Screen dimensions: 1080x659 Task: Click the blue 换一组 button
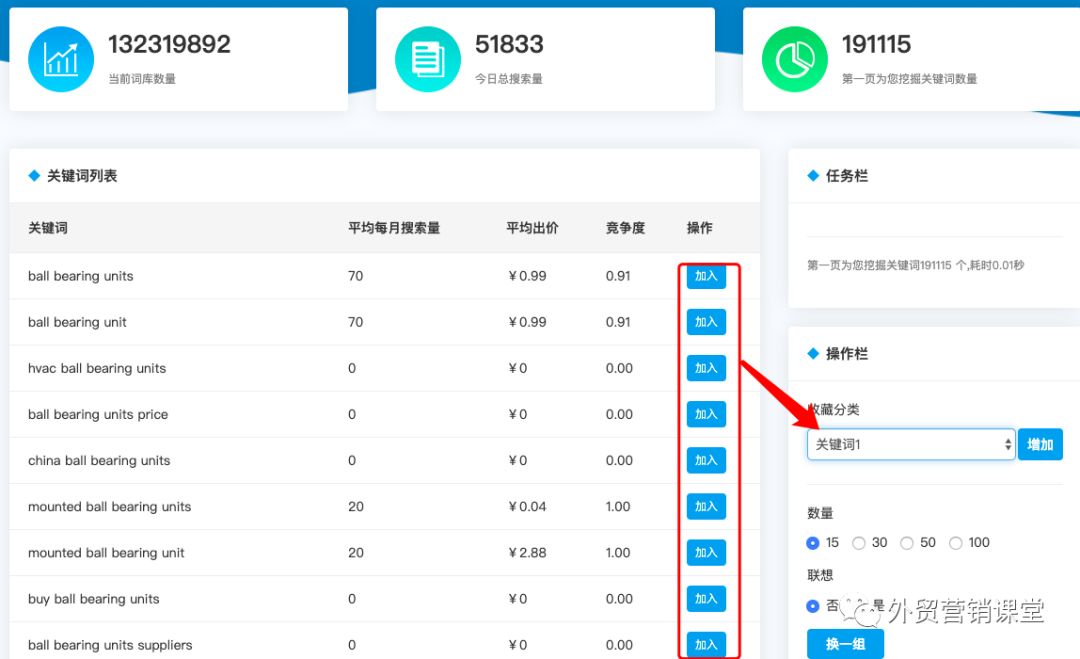(x=845, y=645)
